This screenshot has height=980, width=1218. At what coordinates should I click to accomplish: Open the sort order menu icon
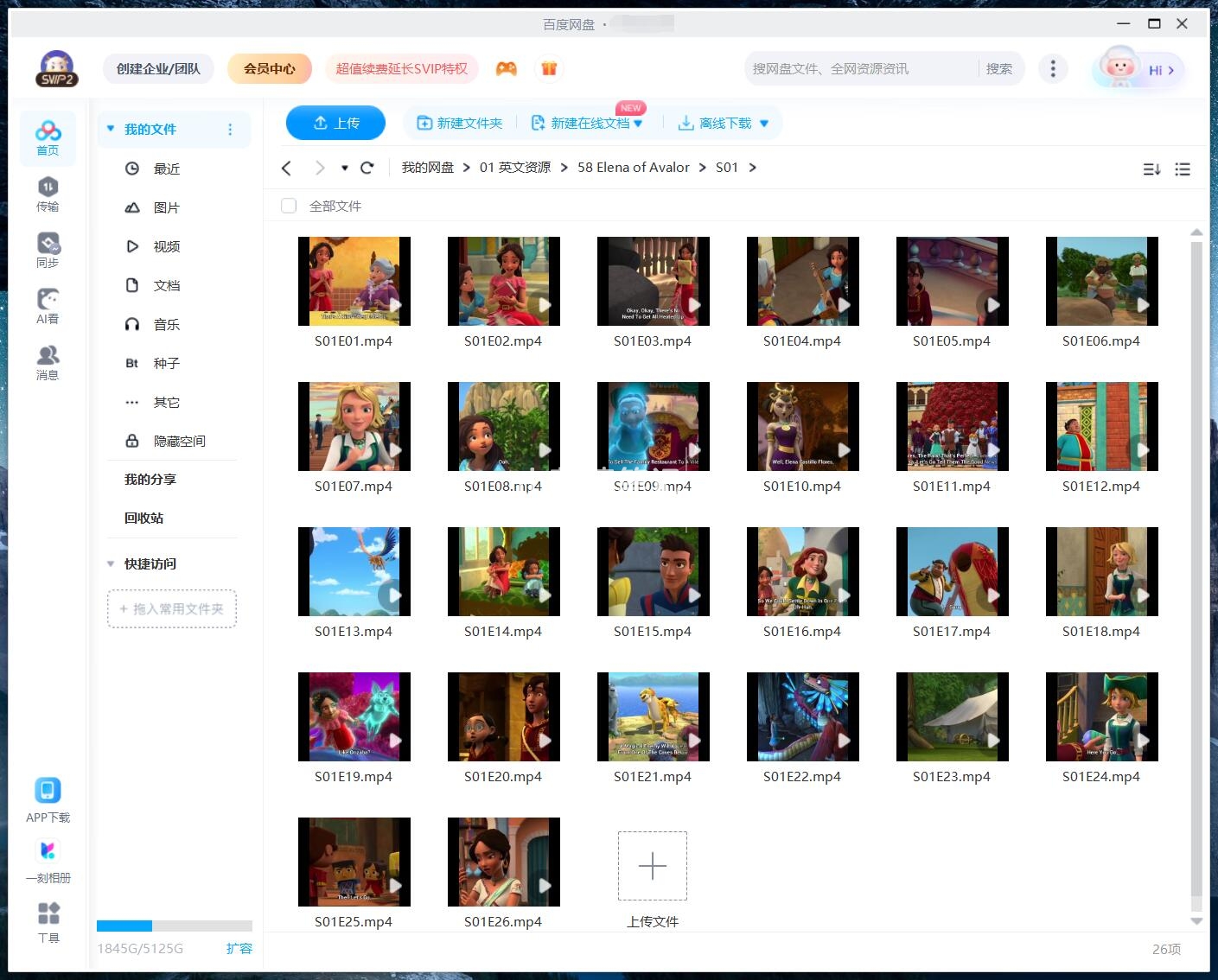point(1151,169)
